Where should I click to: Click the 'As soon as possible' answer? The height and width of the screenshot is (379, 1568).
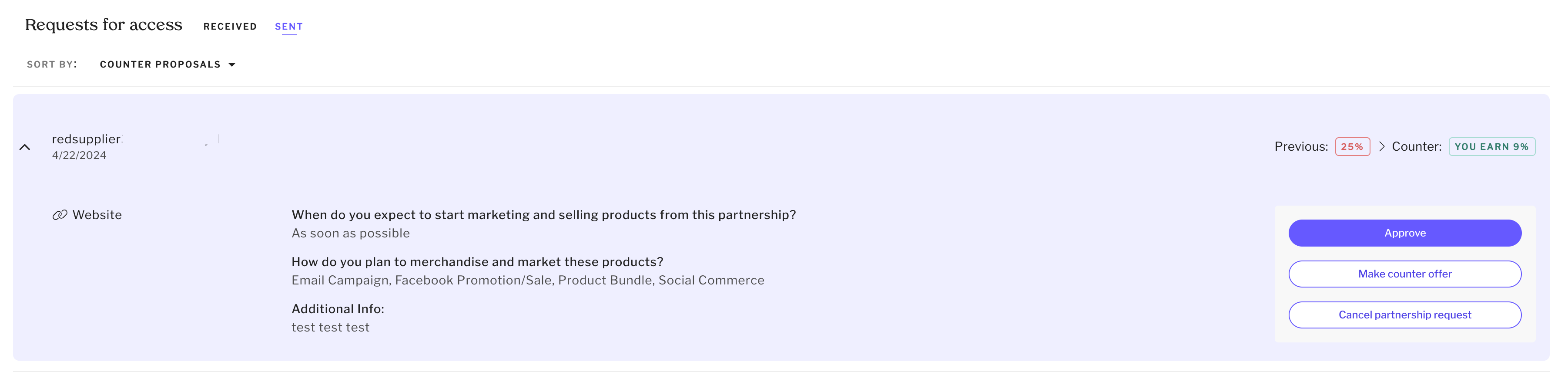click(351, 233)
